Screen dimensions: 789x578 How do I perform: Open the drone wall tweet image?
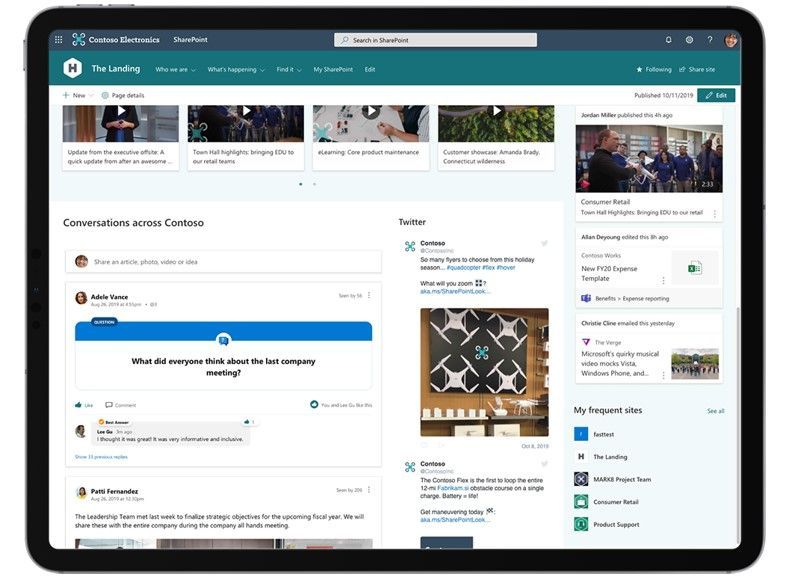(485, 372)
